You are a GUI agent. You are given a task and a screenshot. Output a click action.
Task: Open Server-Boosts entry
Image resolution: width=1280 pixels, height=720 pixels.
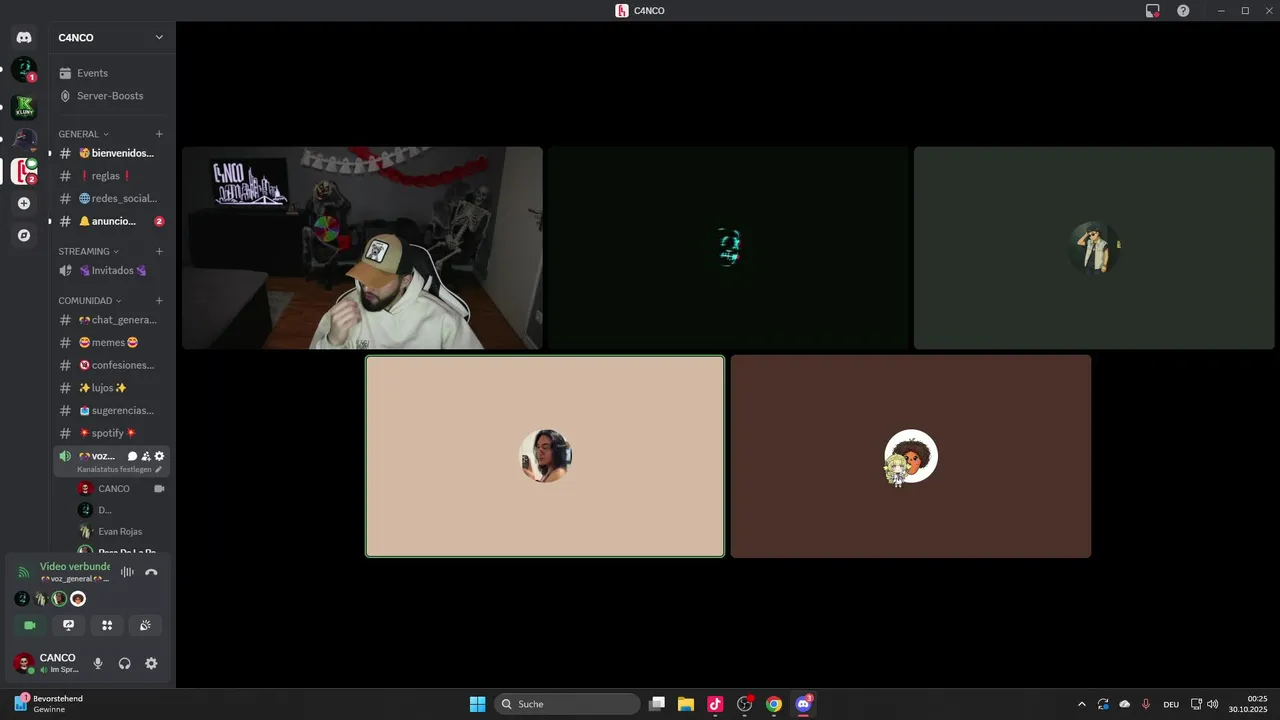(x=113, y=96)
